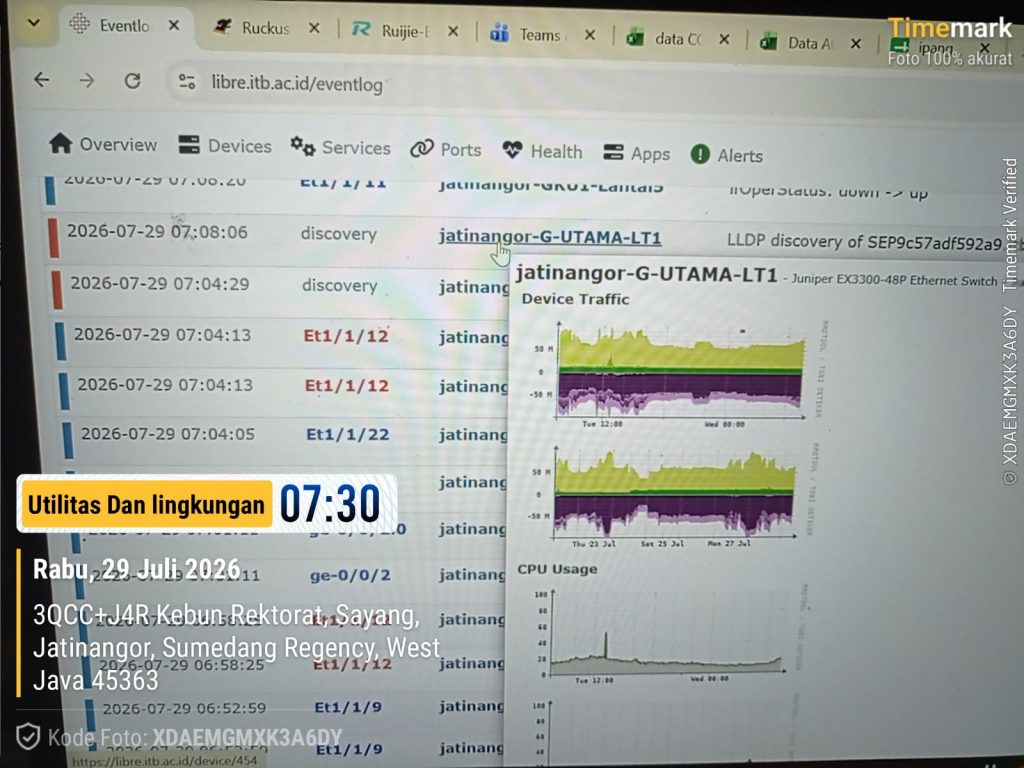Reload the page with the refresh icon
The image size is (1024, 768).
pyautogui.click(x=133, y=81)
